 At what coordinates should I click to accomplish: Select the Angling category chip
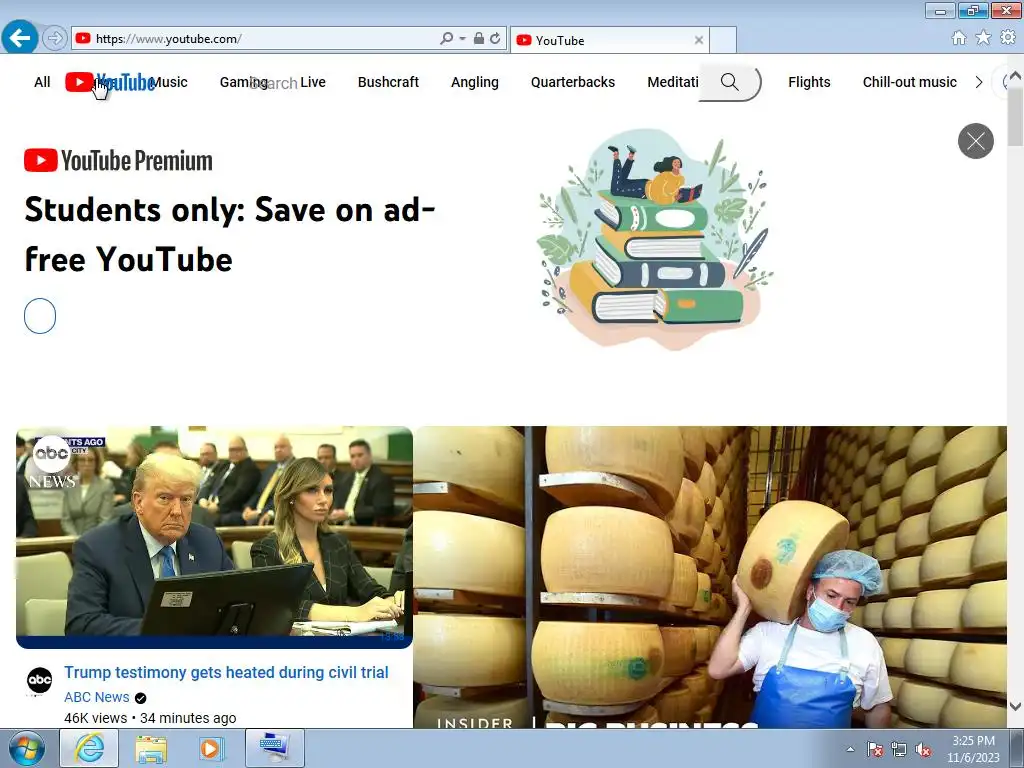pos(475,82)
